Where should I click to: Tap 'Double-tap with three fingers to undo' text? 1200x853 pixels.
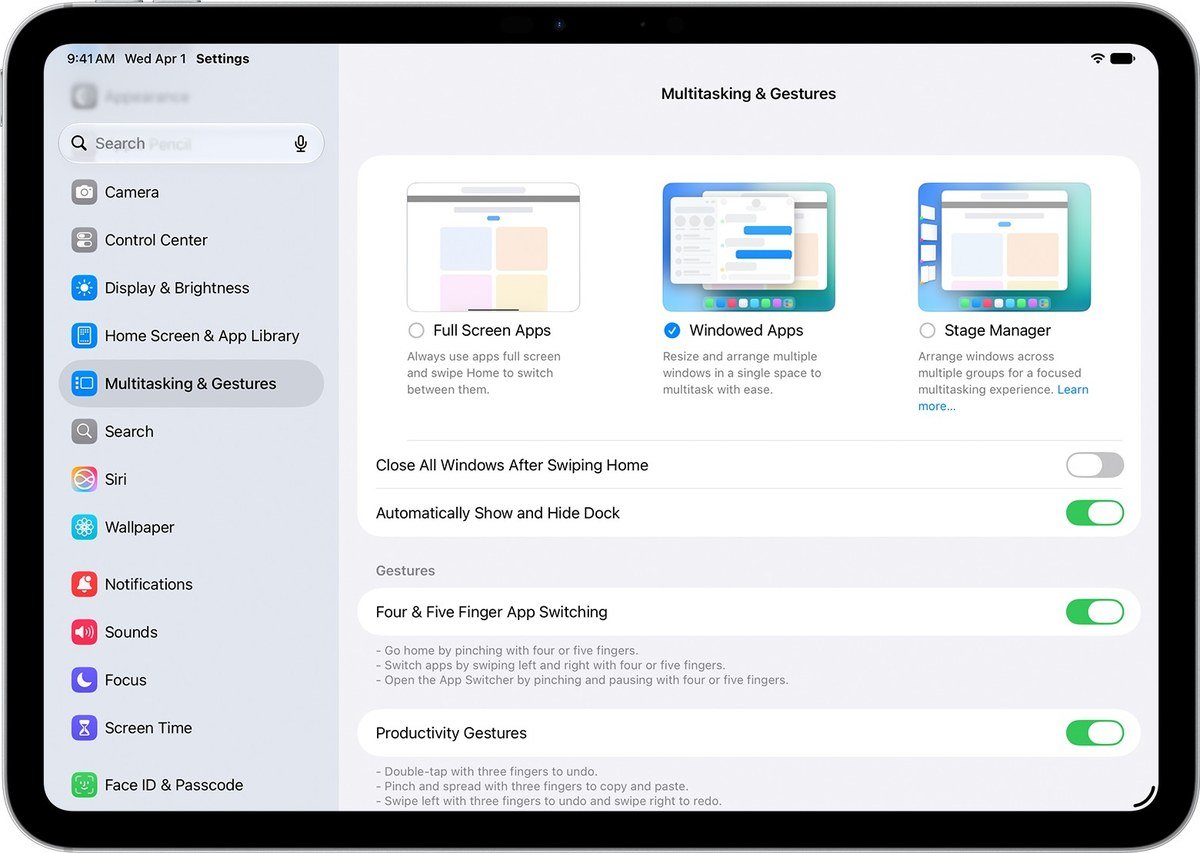pyautogui.click(x=487, y=772)
